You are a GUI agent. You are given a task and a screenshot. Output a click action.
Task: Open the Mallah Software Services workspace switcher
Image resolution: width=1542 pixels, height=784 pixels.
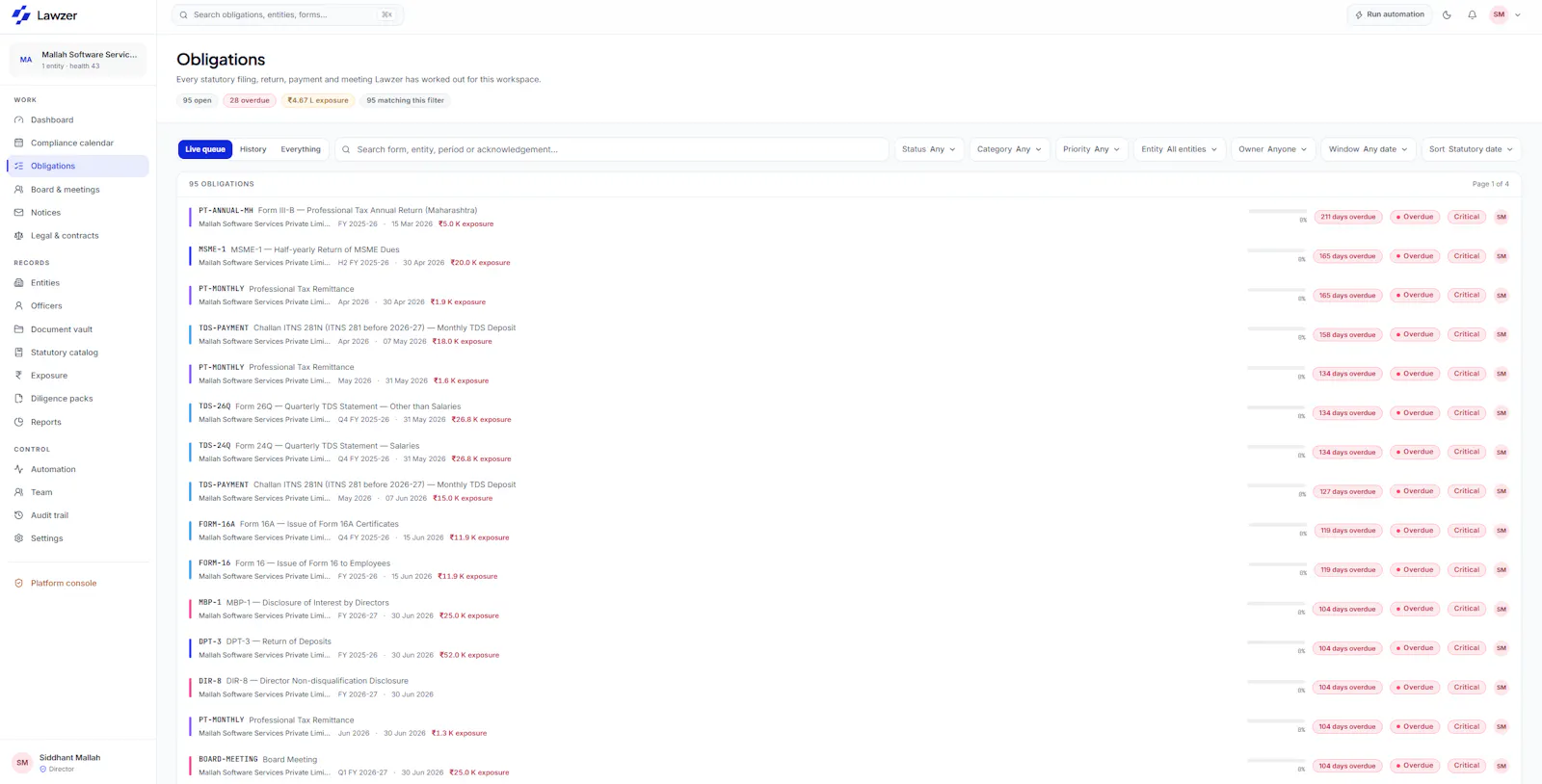click(78, 60)
